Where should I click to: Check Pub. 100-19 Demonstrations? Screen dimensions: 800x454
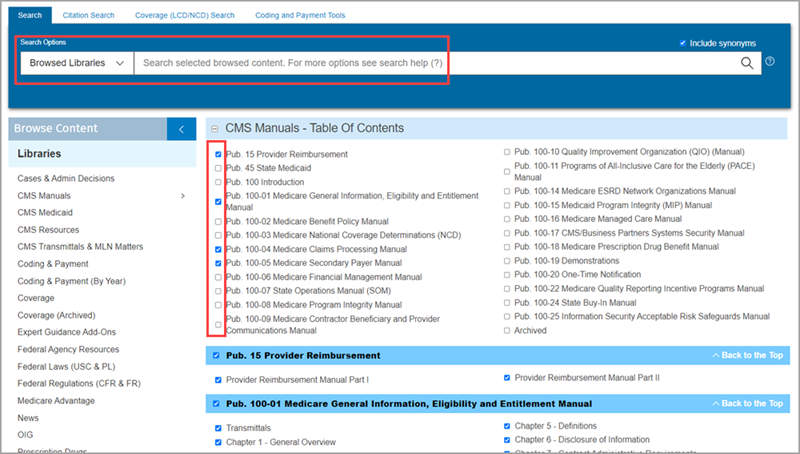coord(507,261)
